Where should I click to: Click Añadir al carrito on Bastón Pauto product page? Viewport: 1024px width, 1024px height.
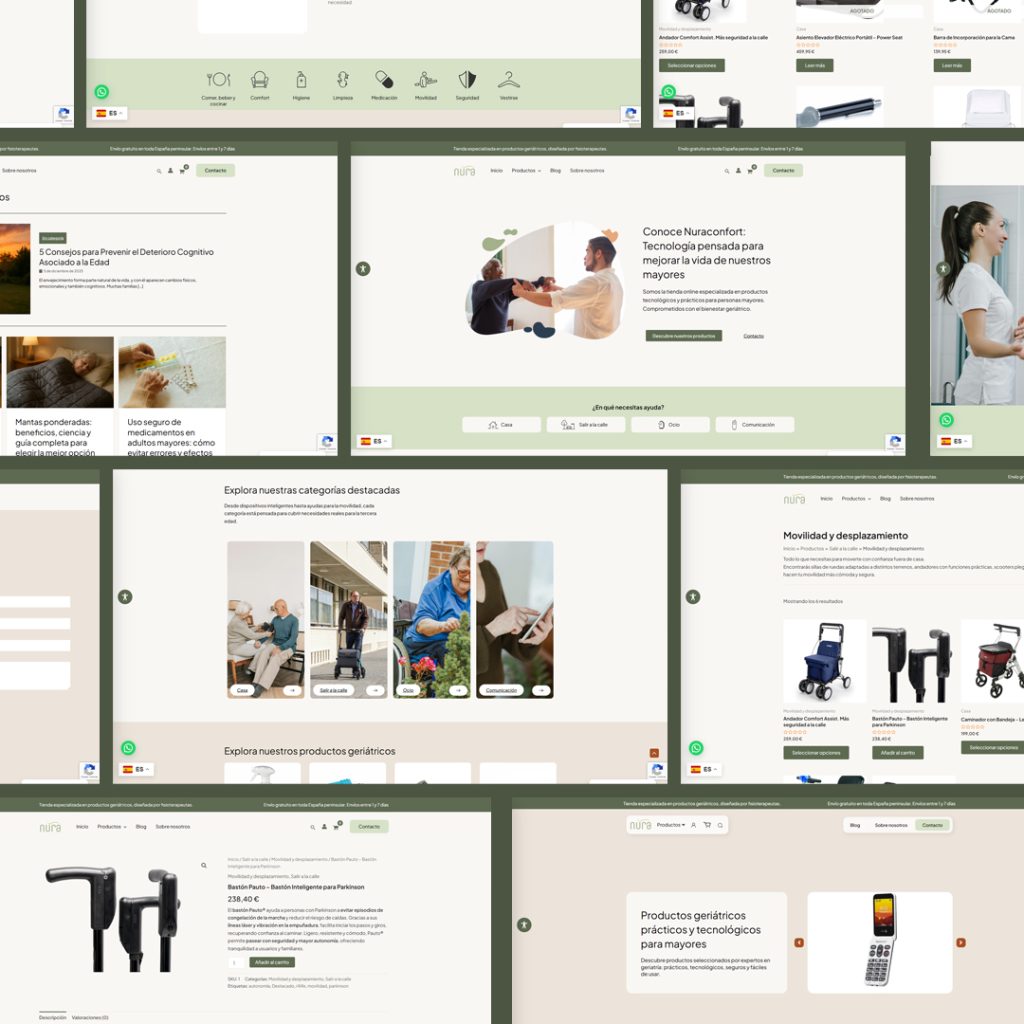tap(272, 962)
